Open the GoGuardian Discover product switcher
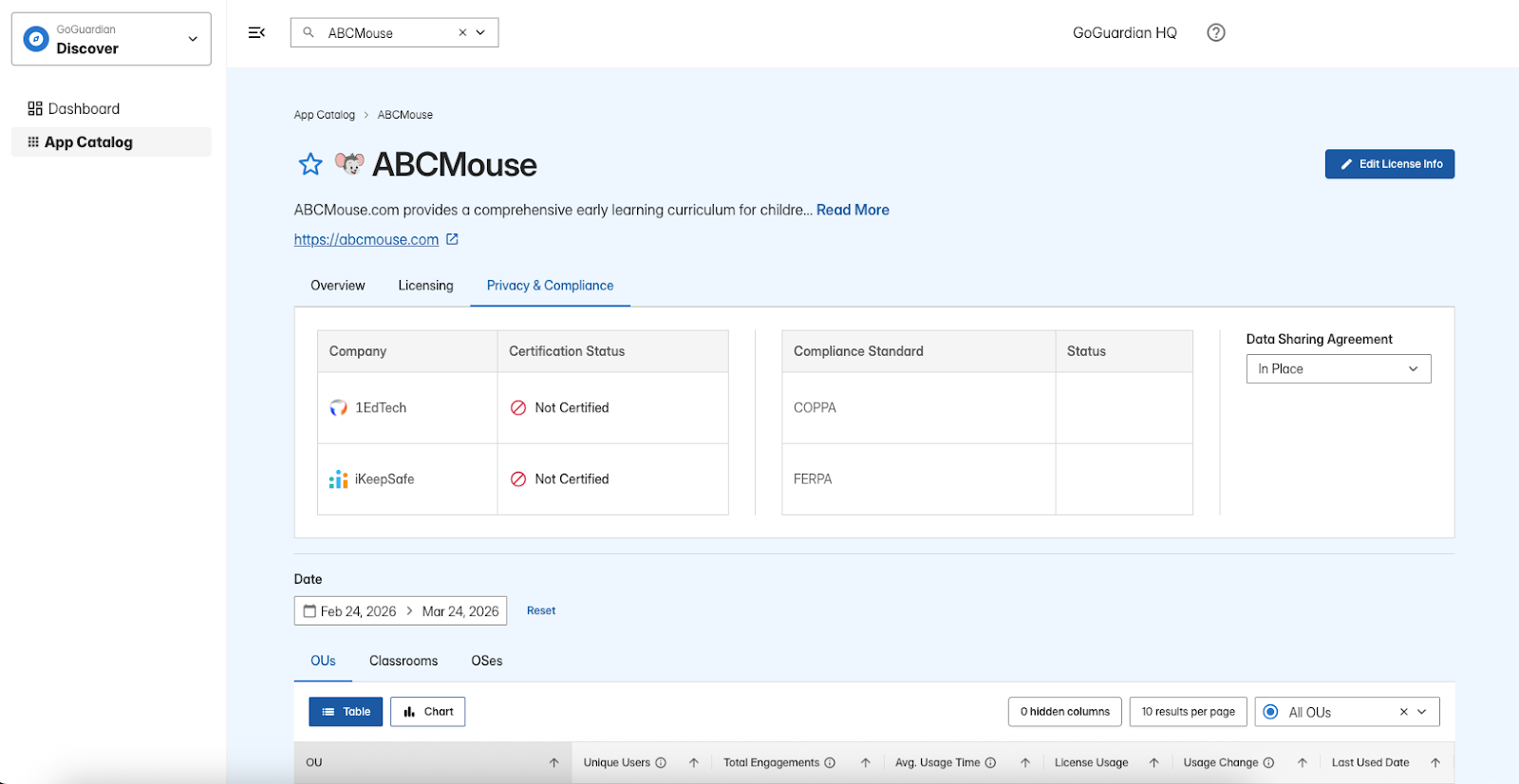Screen dimensions: 1519x784 coord(111,39)
